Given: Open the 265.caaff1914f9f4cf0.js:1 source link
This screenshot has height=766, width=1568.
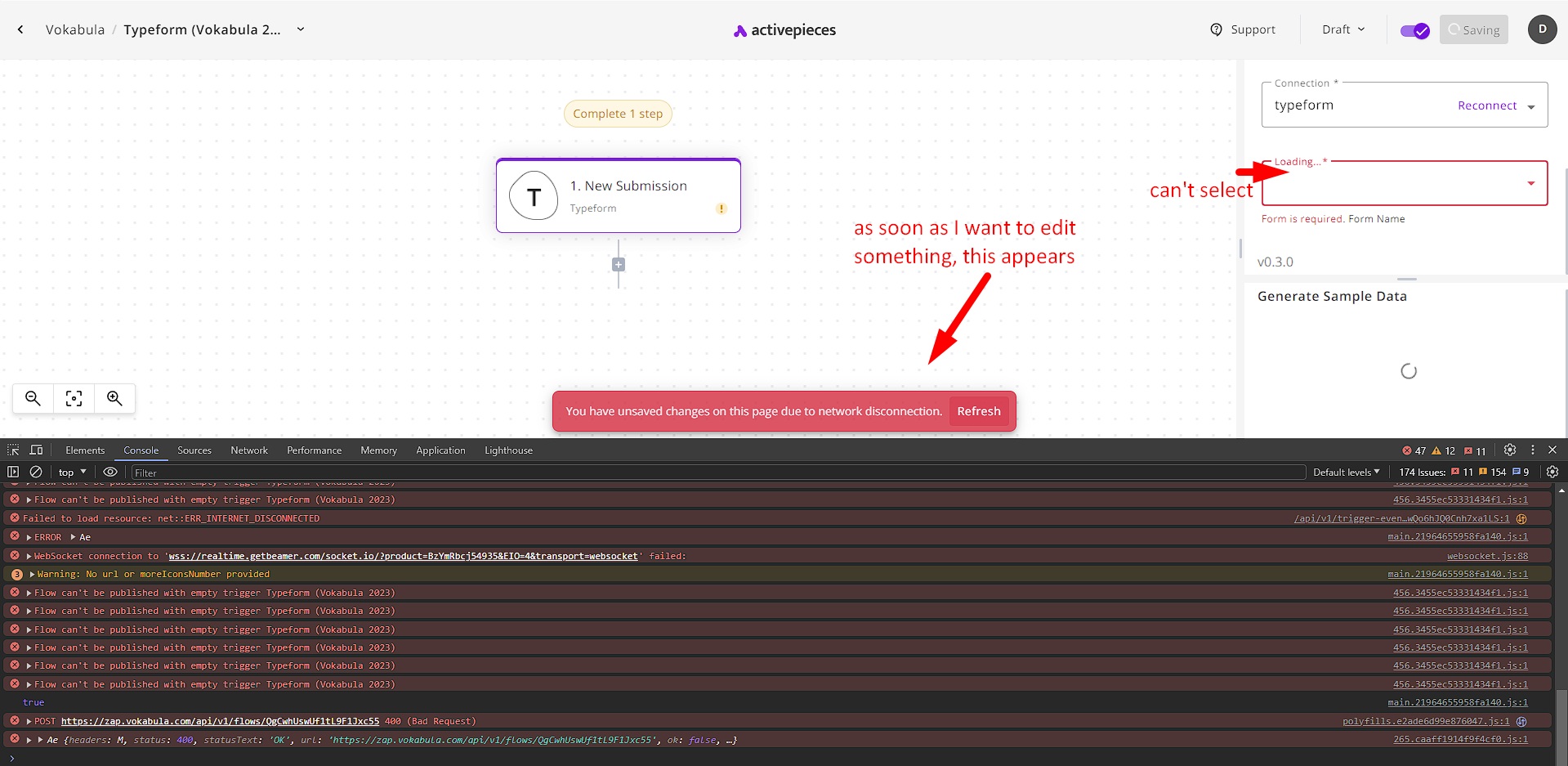Looking at the screenshot, I should [1460, 740].
